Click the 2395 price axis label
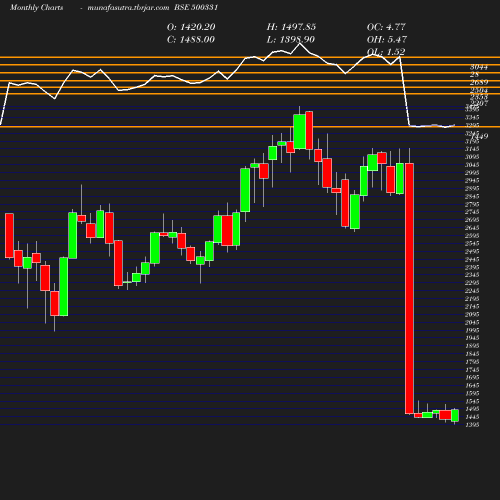 coord(472,267)
